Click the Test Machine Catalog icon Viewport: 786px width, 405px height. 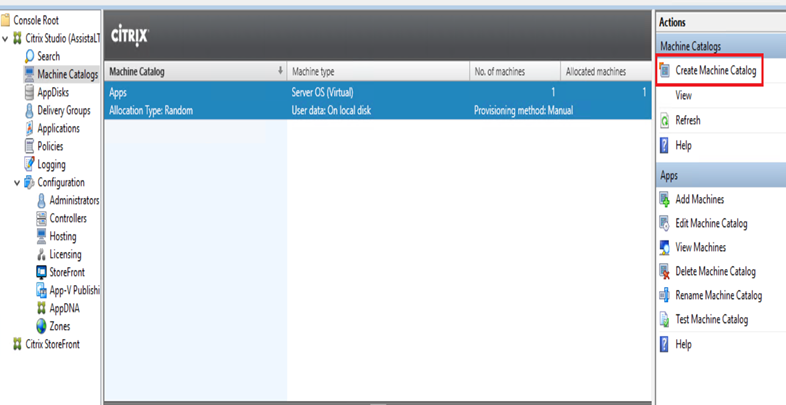665,320
